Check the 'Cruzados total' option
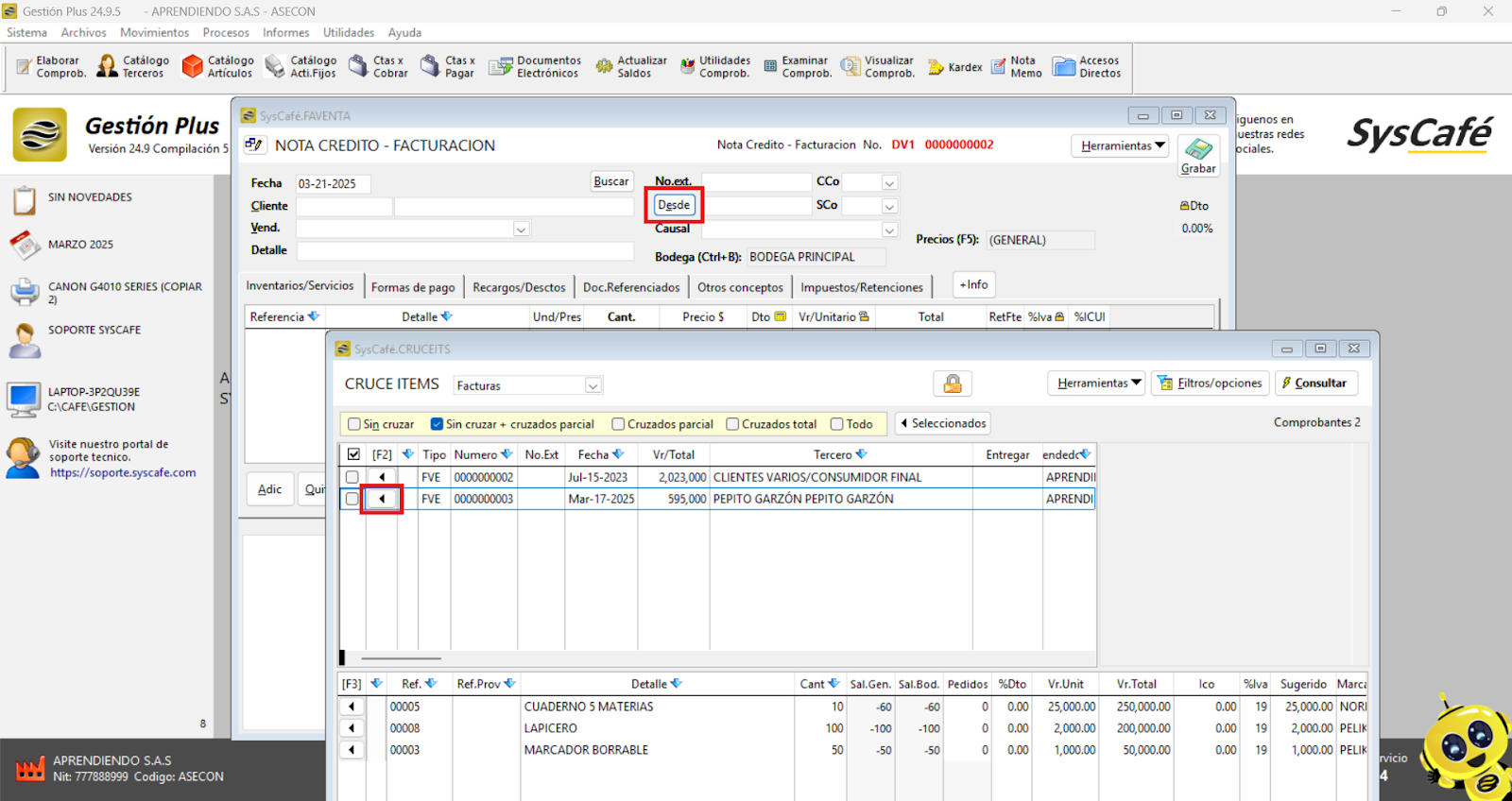Image resolution: width=1512 pixels, height=801 pixels. tap(732, 424)
